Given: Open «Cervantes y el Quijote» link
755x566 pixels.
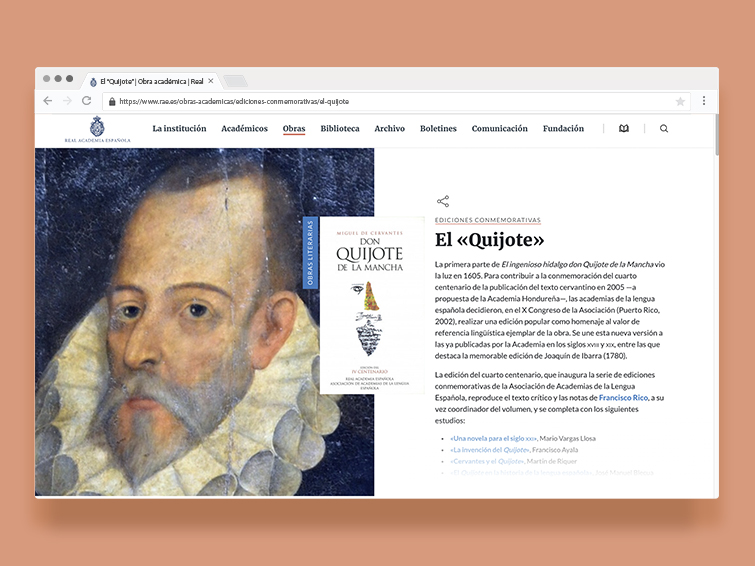Looking at the screenshot, I should (x=486, y=461).
